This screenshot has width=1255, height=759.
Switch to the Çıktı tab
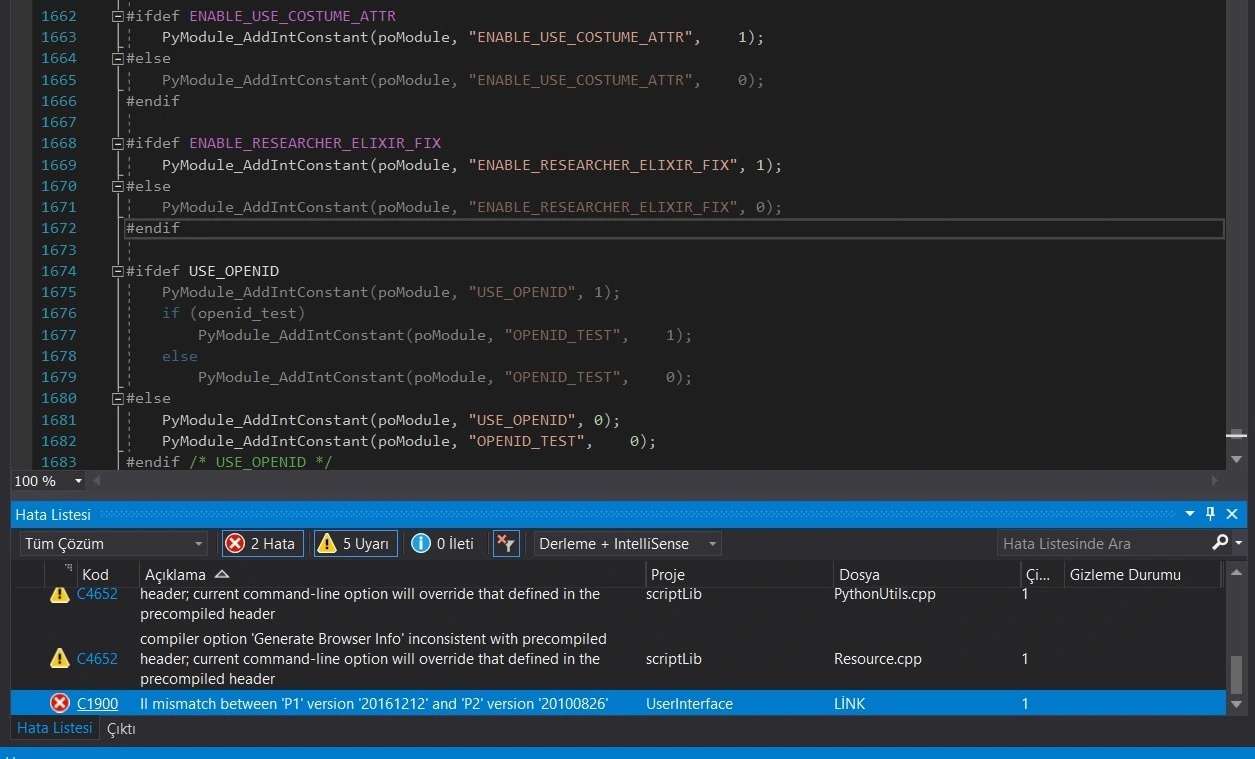[121, 729]
